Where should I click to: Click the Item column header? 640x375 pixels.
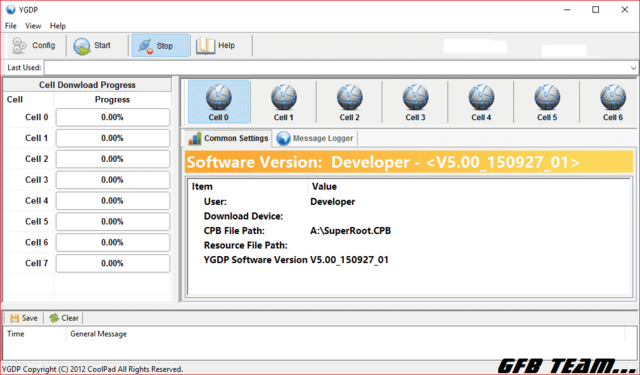(x=202, y=186)
